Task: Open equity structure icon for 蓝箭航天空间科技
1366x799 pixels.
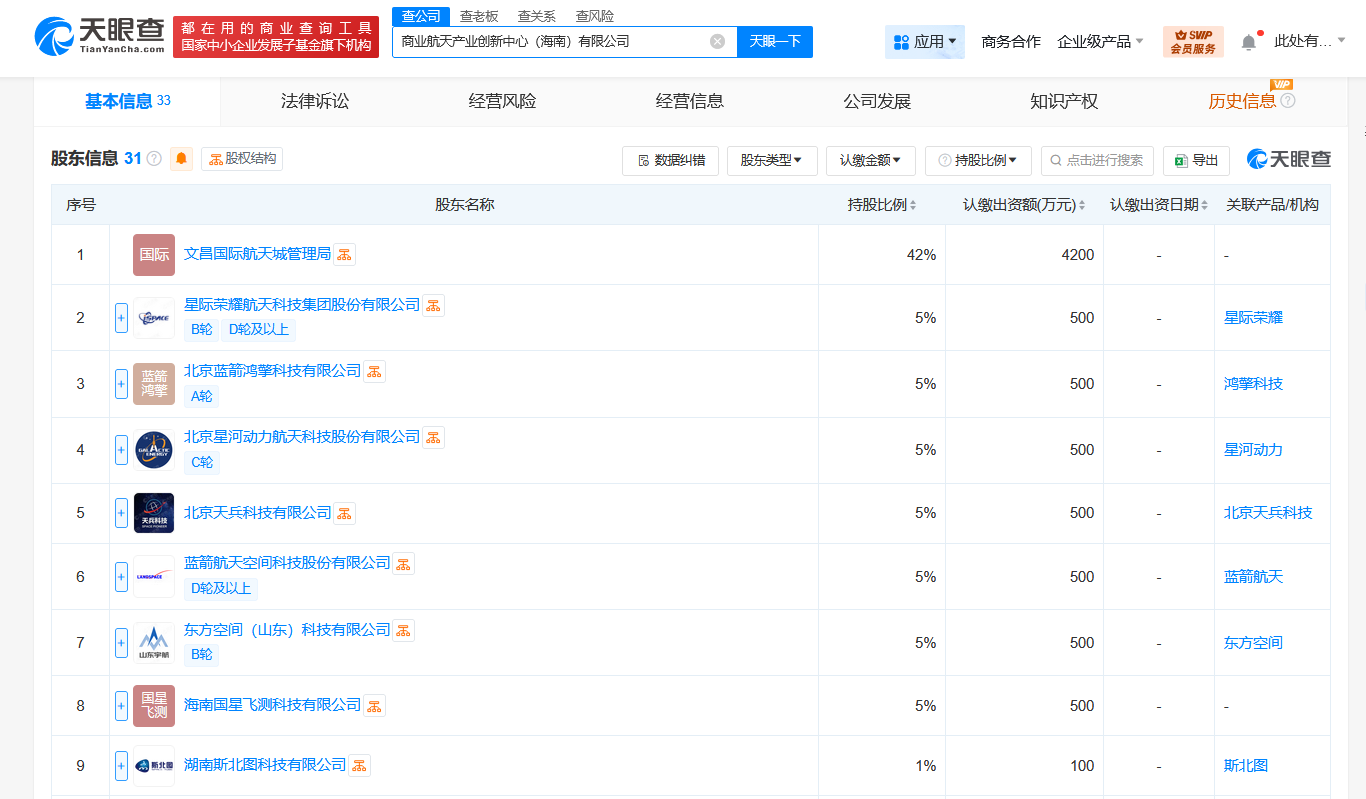Action: [x=403, y=564]
